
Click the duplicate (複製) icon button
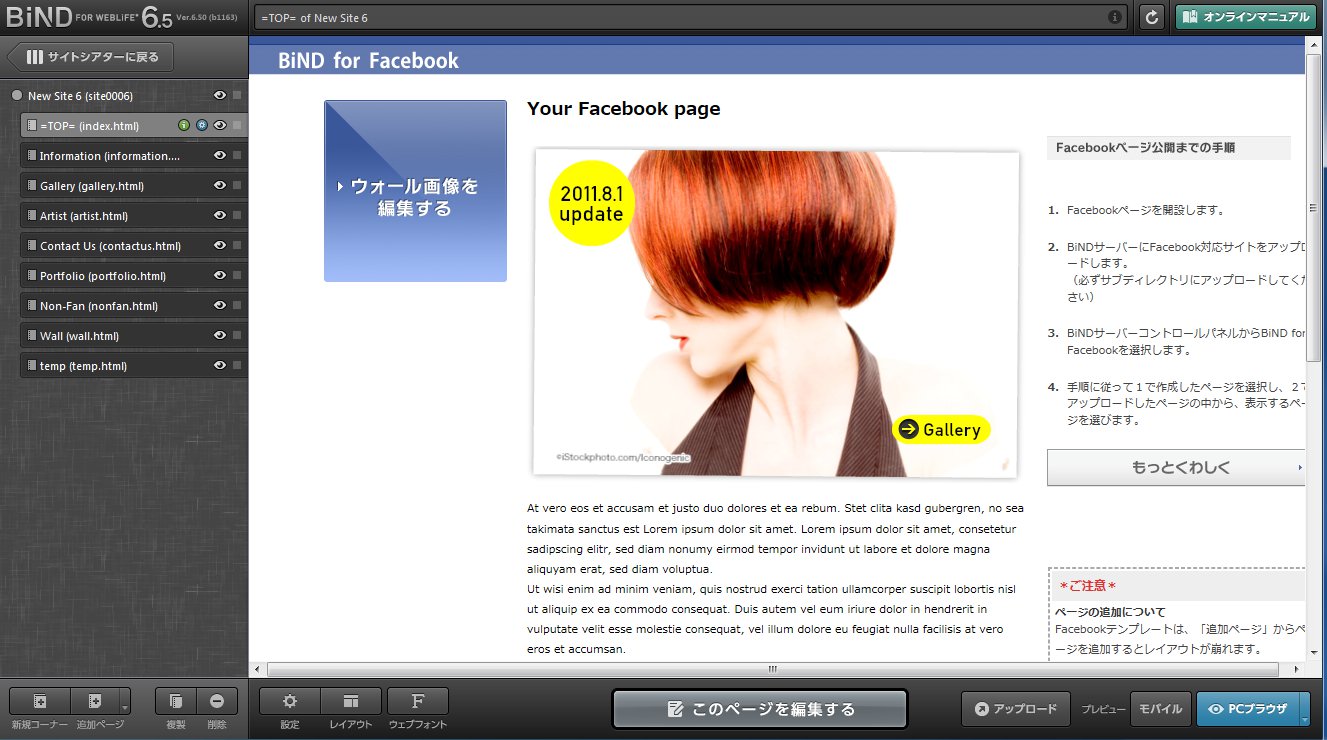click(x=176, y=701)
